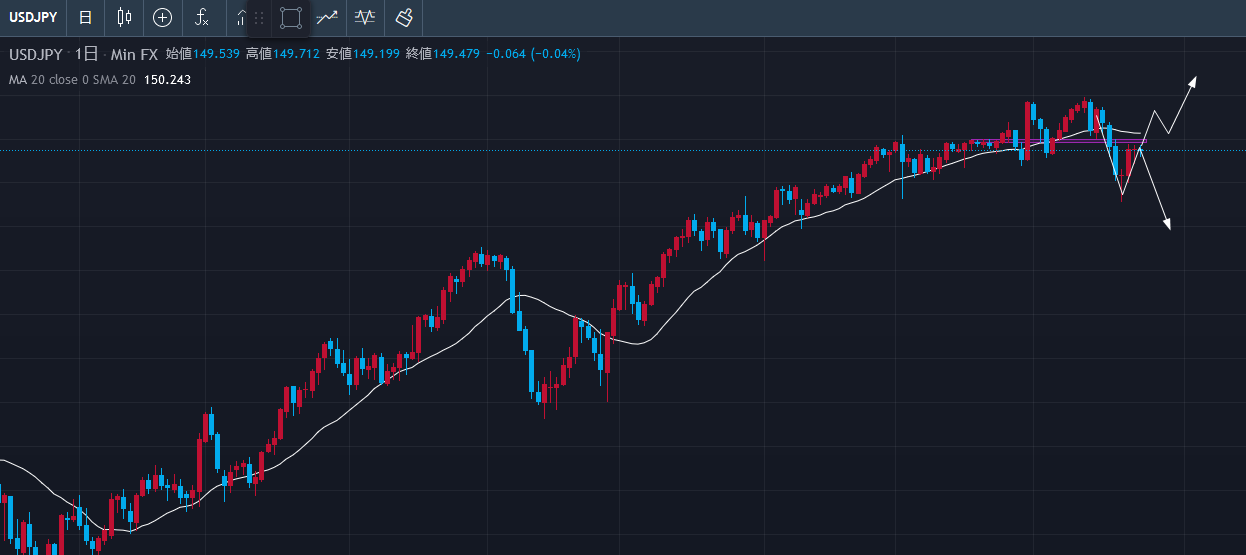Open the fx indicators menu

point(201,17)
